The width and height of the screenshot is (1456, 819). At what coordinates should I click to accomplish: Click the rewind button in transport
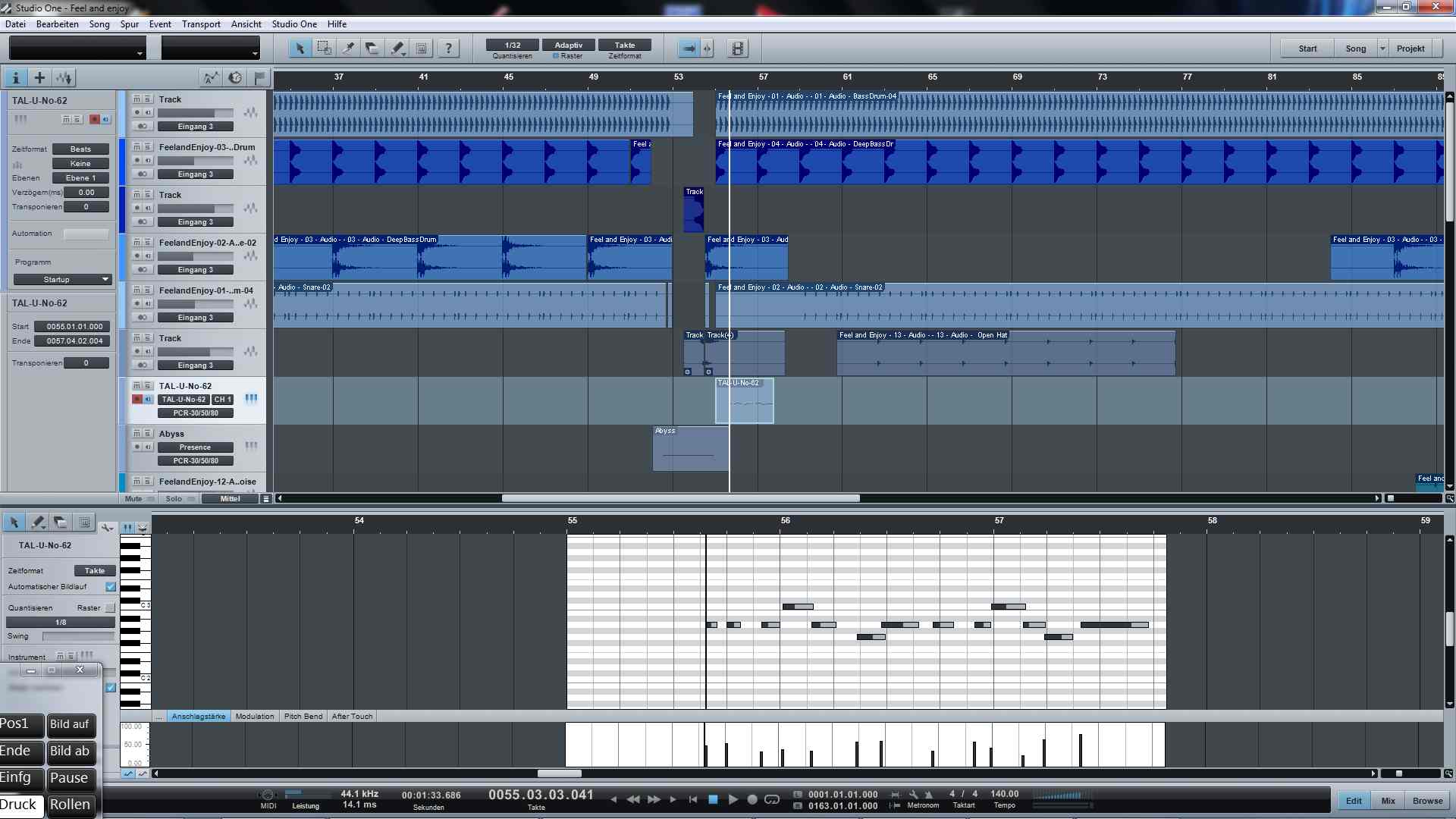point(633,799)
